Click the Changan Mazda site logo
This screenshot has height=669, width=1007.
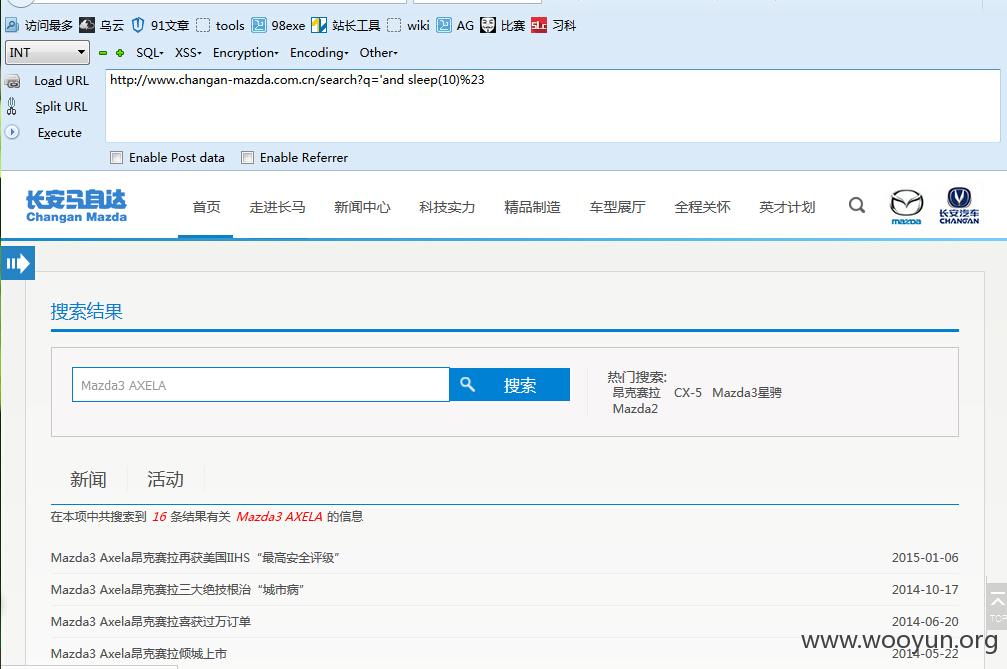76,206
